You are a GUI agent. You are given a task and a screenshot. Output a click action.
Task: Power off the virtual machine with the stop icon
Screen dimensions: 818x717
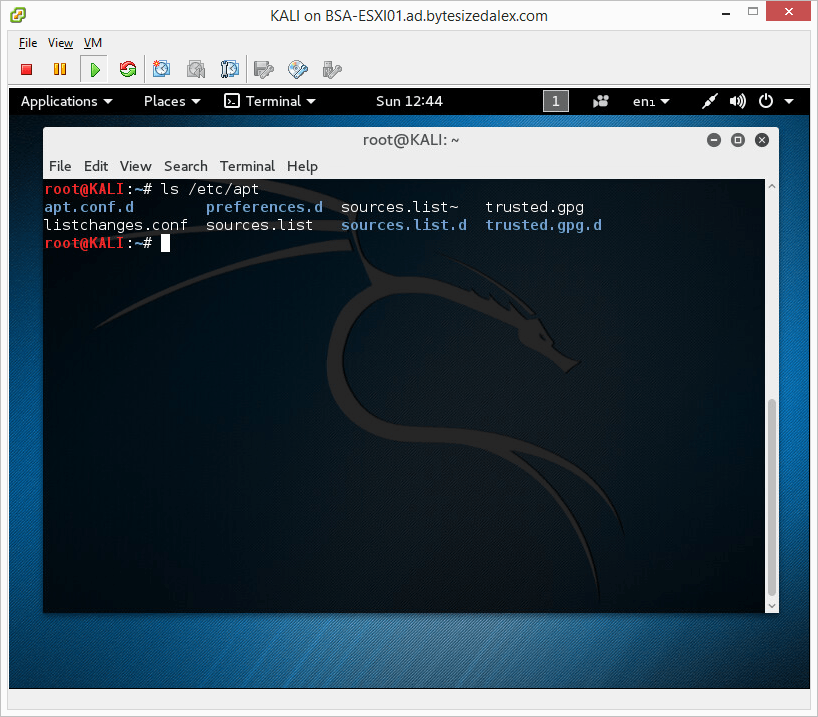pos(26,69)
